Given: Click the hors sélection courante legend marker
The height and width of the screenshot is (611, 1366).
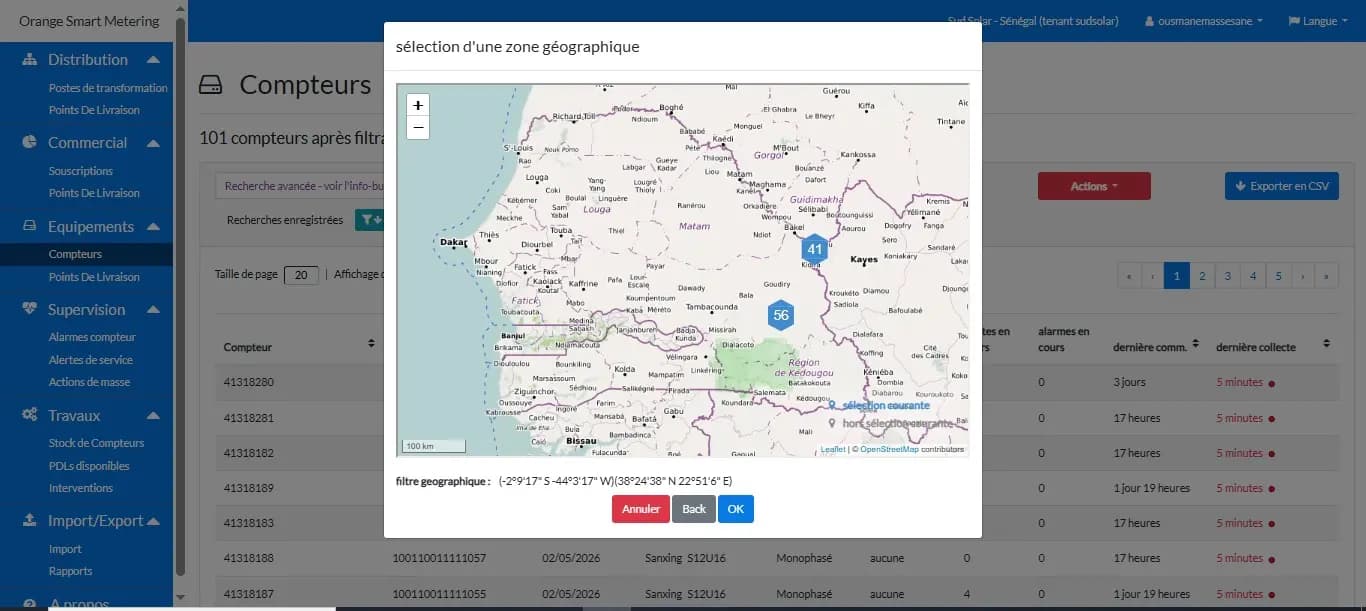Looking at the screenshot, I should pyautogui.click(x=832, y=423).
